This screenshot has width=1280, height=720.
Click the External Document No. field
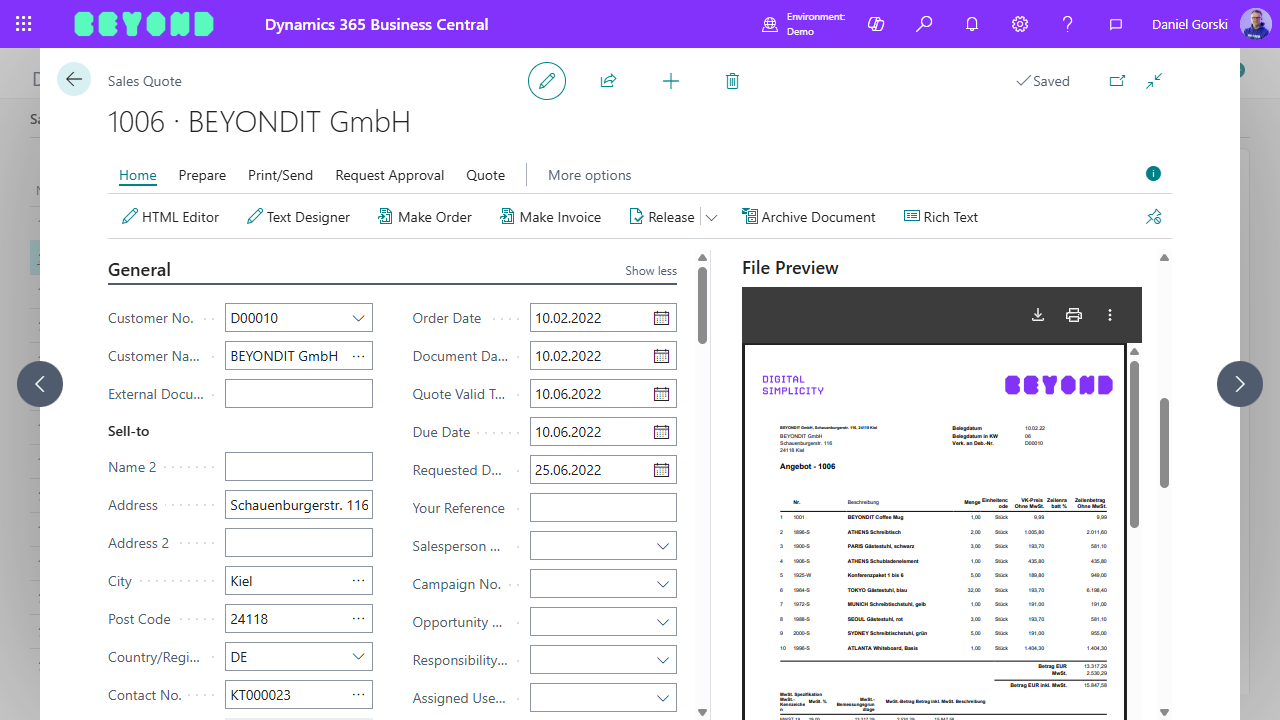tap(298, 394)
